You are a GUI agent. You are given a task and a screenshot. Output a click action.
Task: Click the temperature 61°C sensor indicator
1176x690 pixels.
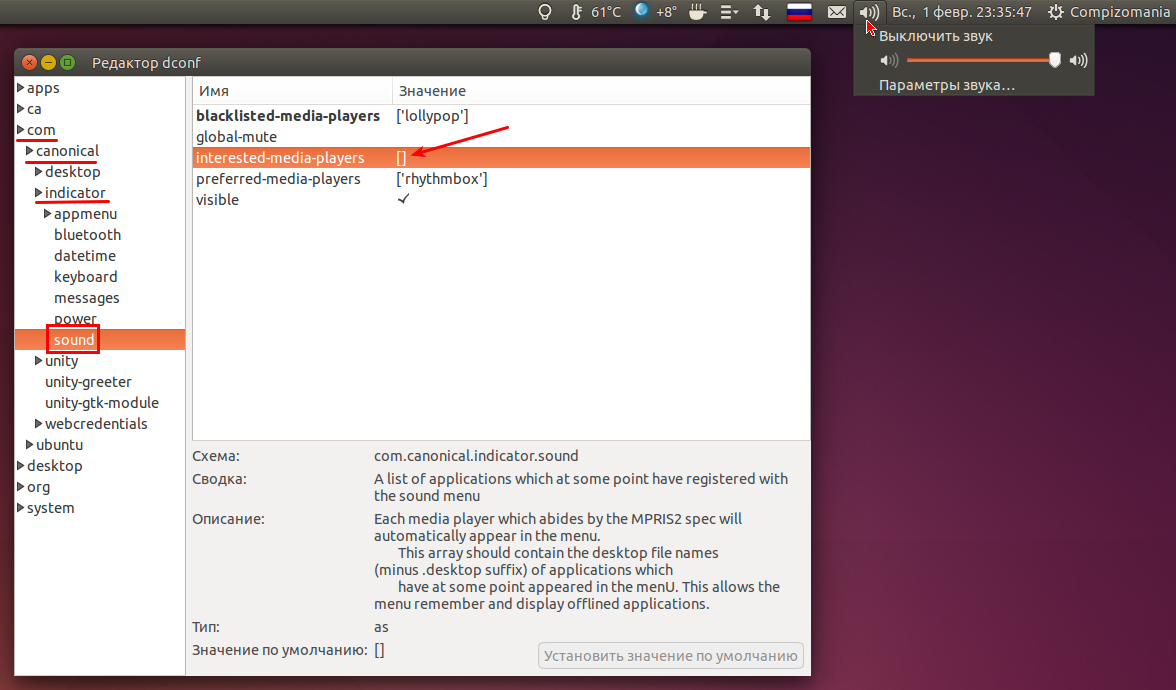(596, 12)
